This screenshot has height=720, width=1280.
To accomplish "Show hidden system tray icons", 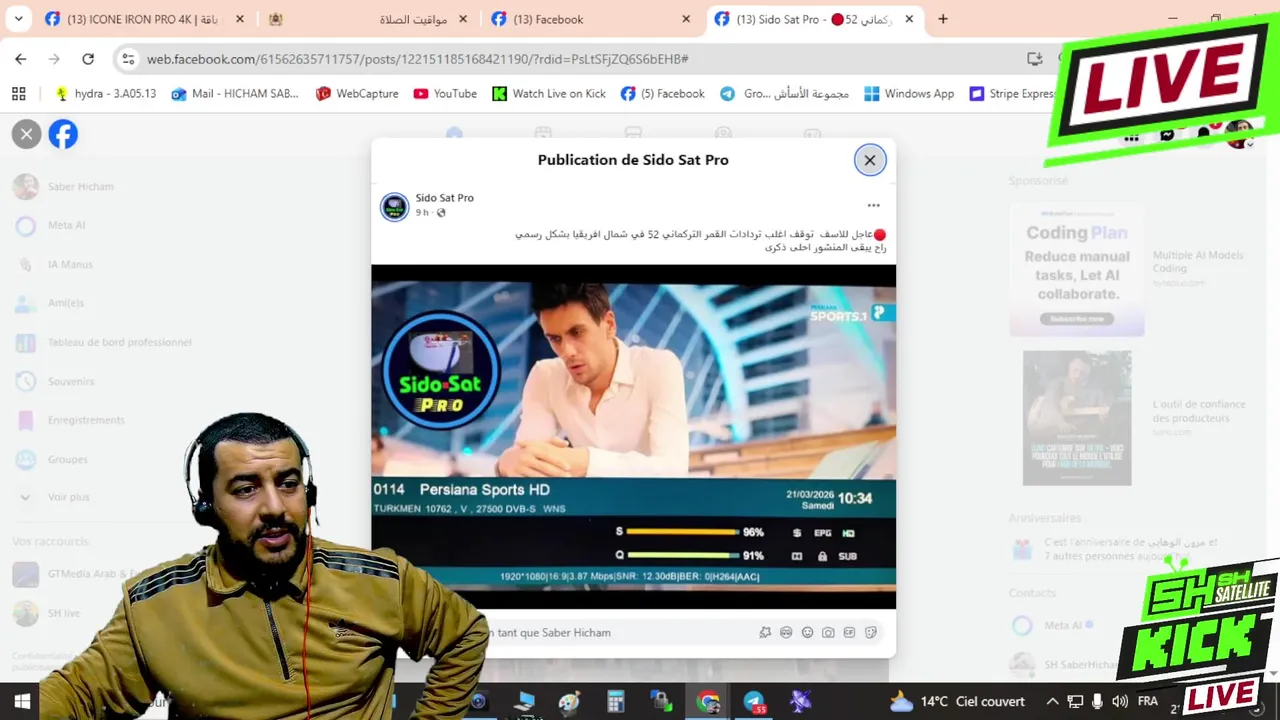I will [1052, 701].
